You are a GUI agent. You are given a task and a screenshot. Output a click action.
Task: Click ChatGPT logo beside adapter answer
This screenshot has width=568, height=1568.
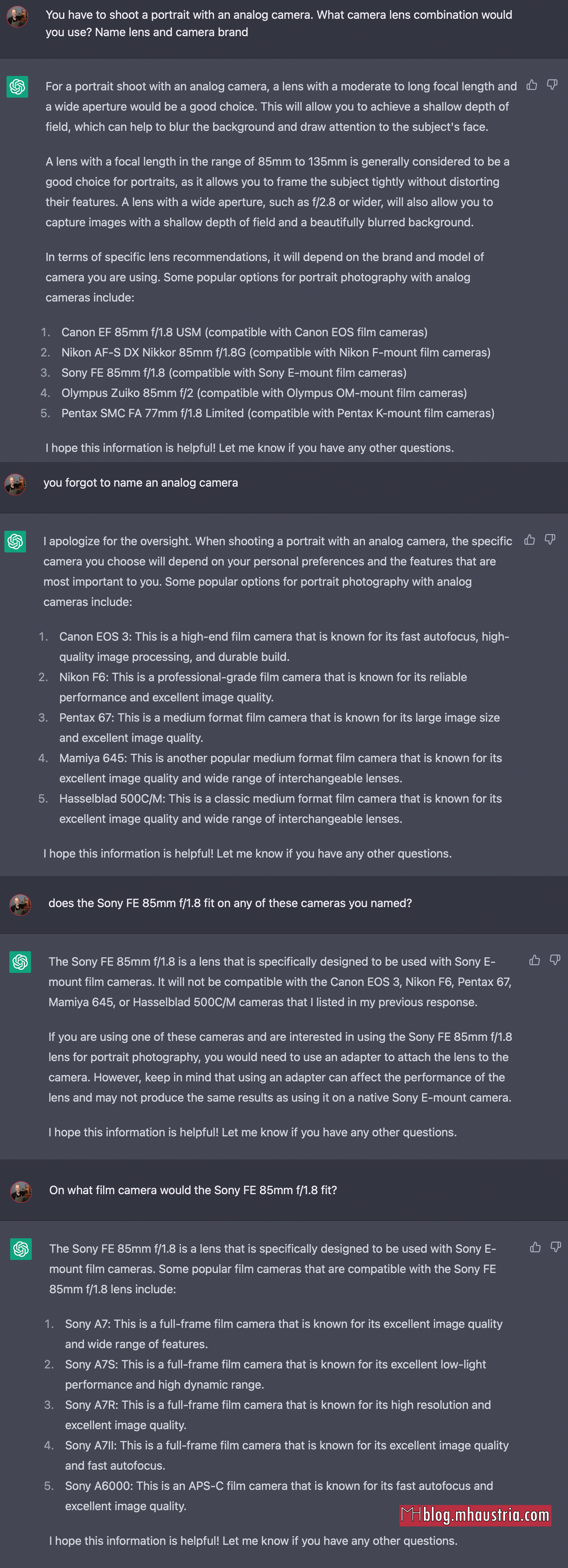pyautogui.click(x=20, y=962)
